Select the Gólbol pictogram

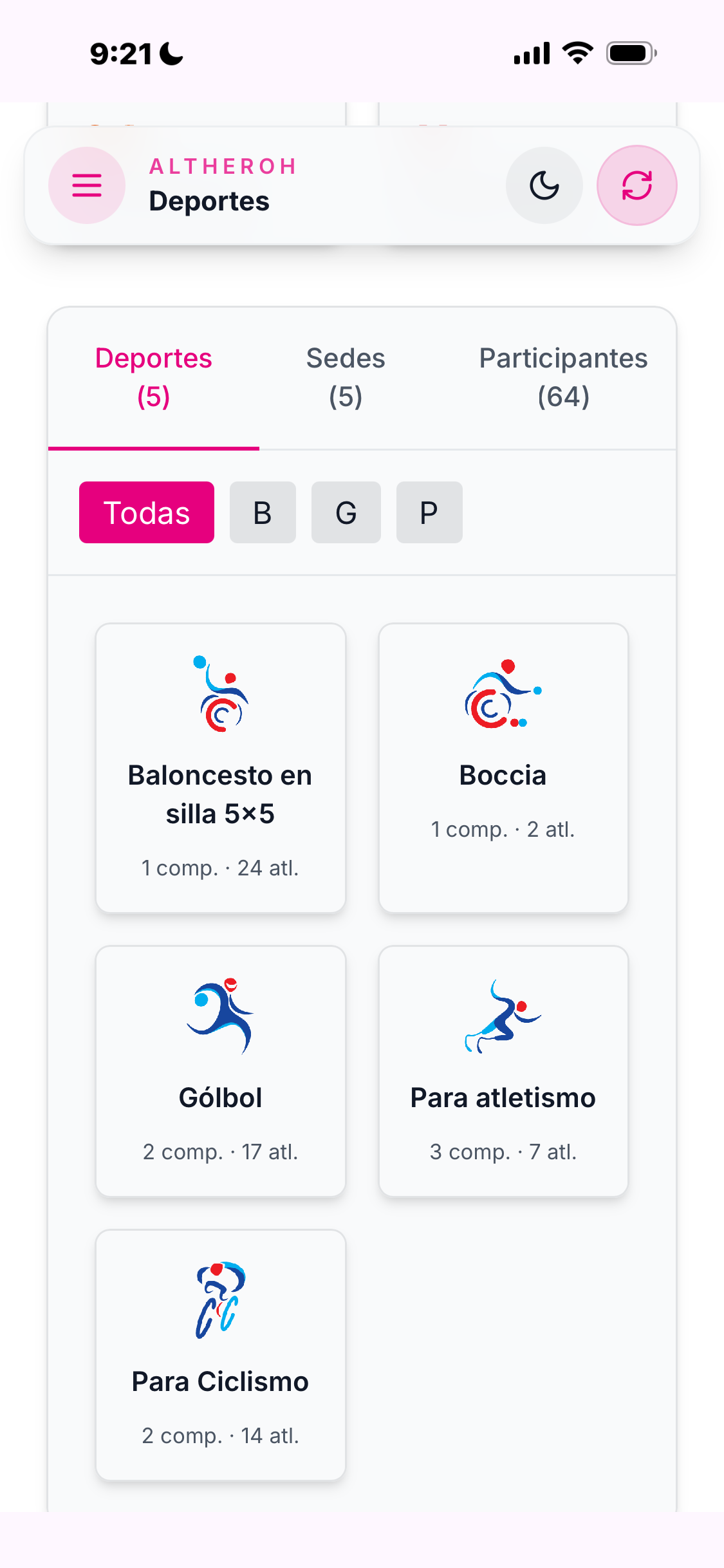click(x=221, y=1016)
